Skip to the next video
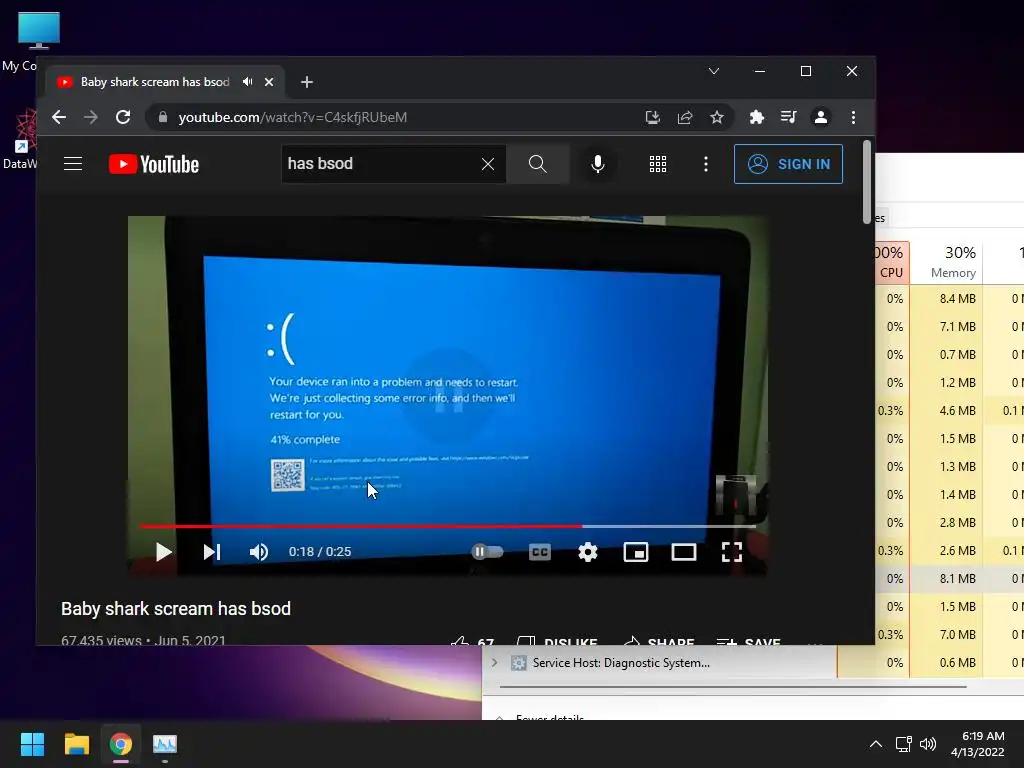The width and height of the screenshot is (1024, 768). pos(212,552)
